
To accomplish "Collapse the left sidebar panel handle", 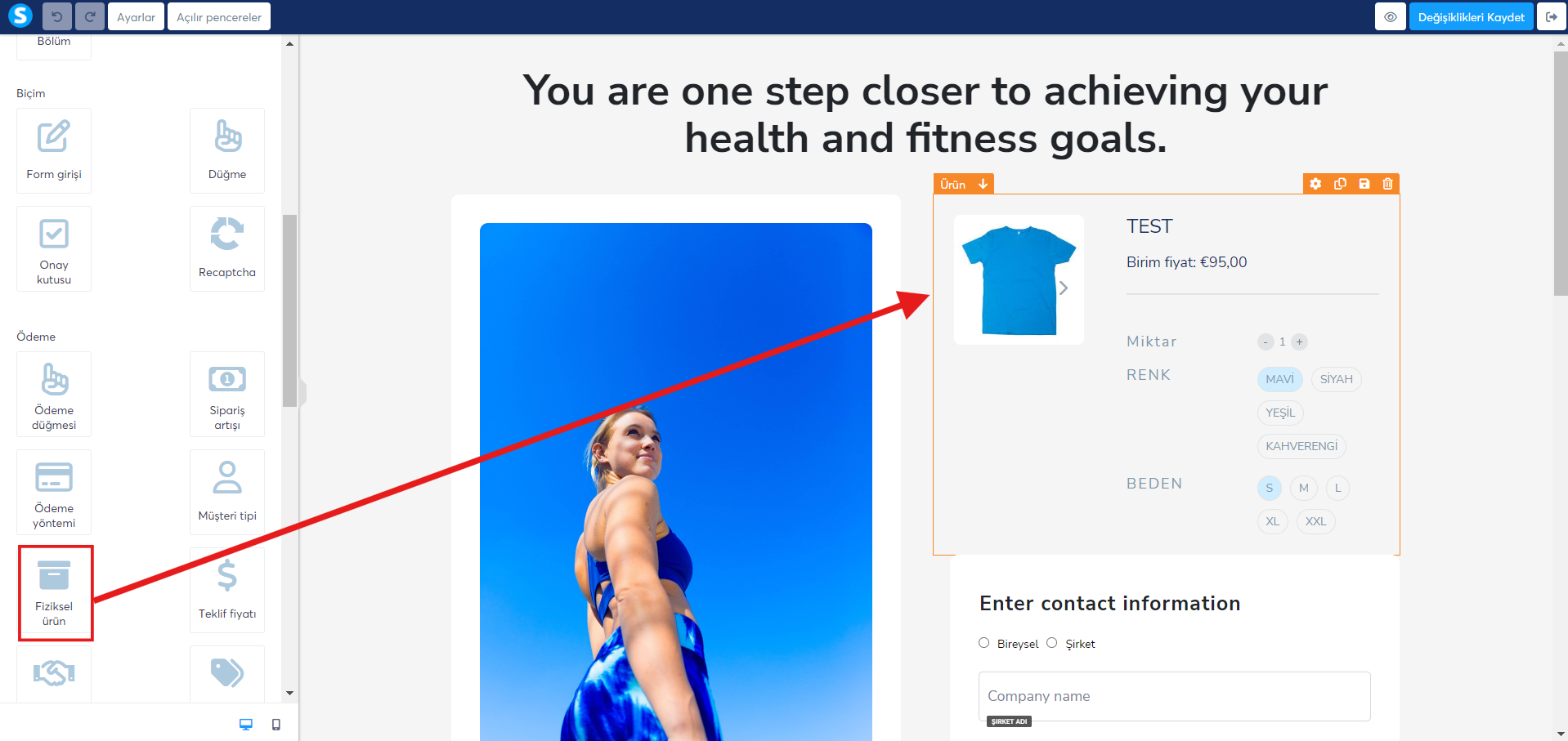I will [x=302, y=393].
